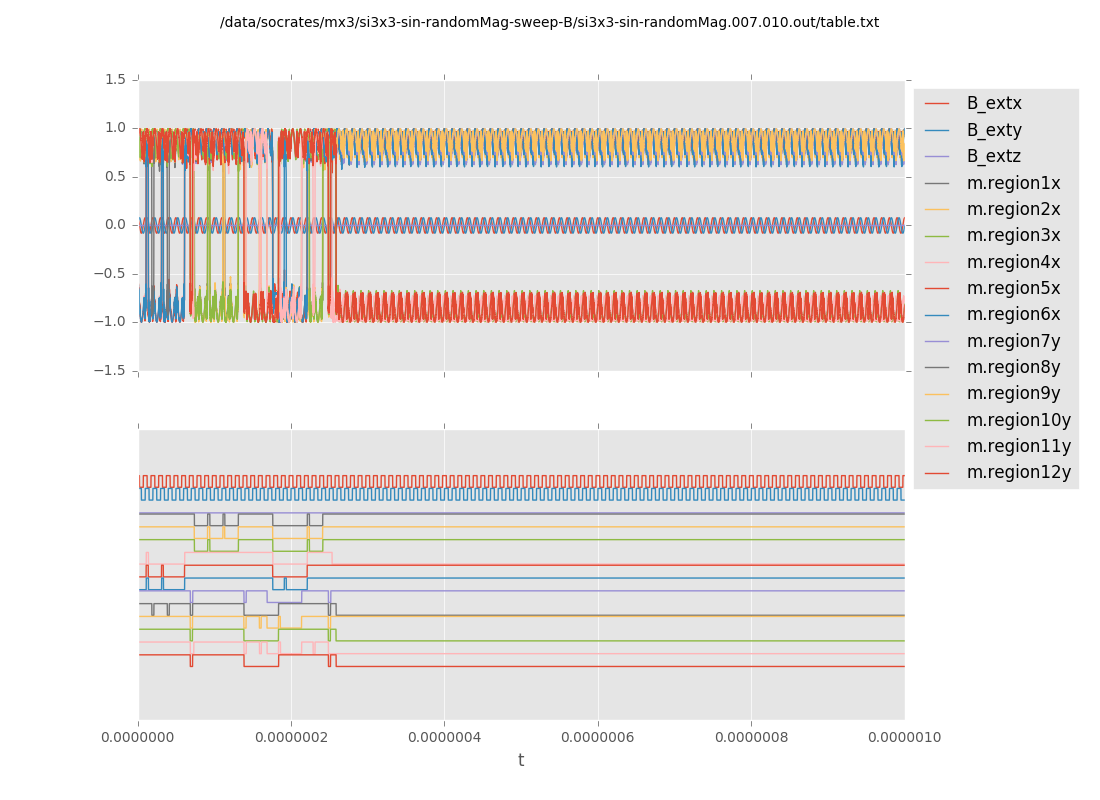Click the m.region11y legend label
Screen dimensions: 1100x800
pos(1018,446)
